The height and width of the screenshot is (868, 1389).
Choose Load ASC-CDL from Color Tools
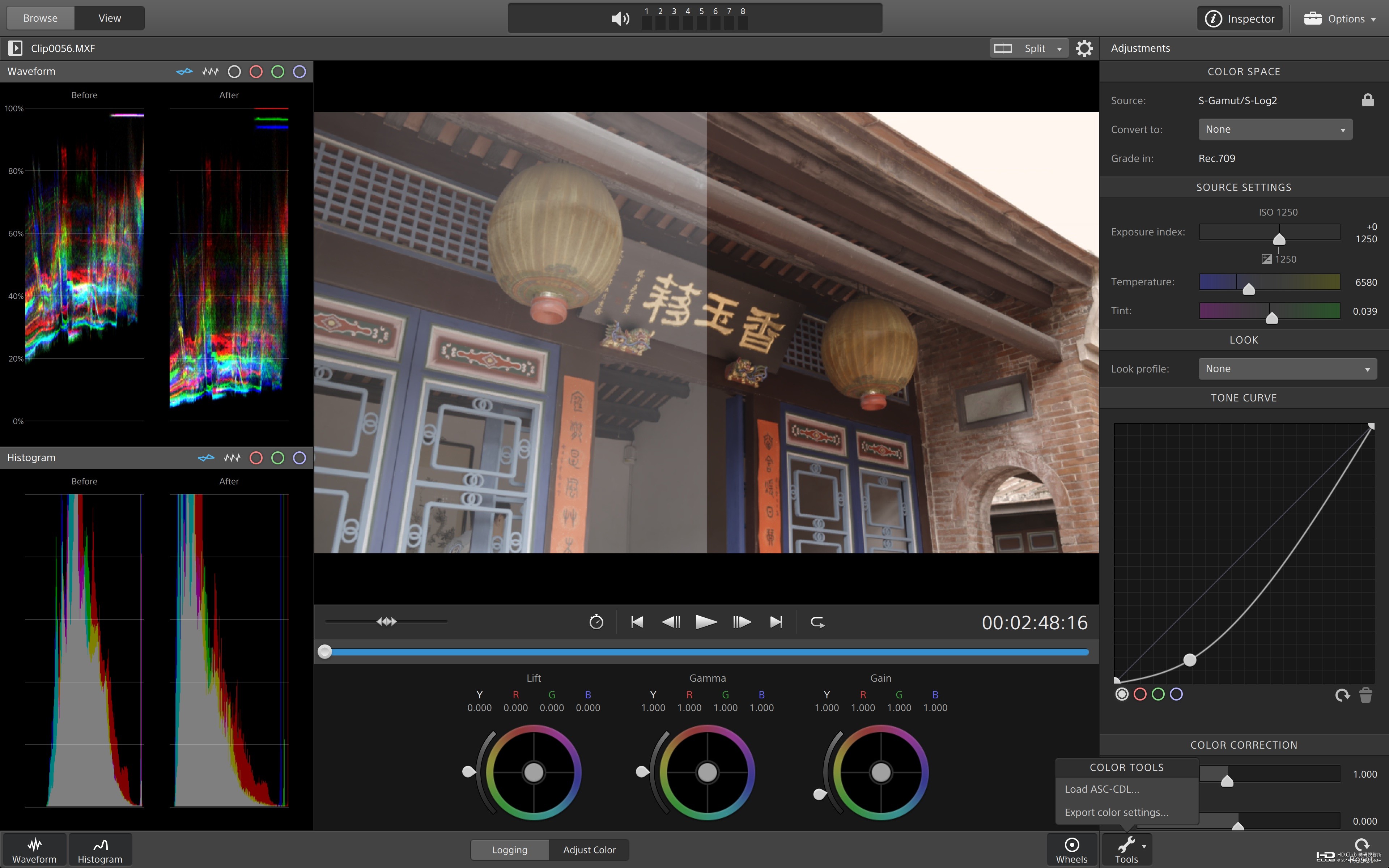[1101, 790]
